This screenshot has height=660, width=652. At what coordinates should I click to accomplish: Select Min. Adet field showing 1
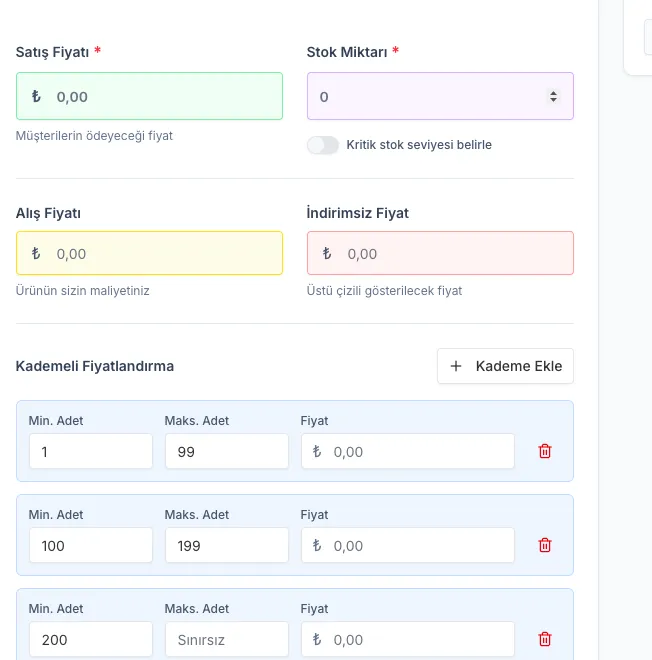coord(90,452)
